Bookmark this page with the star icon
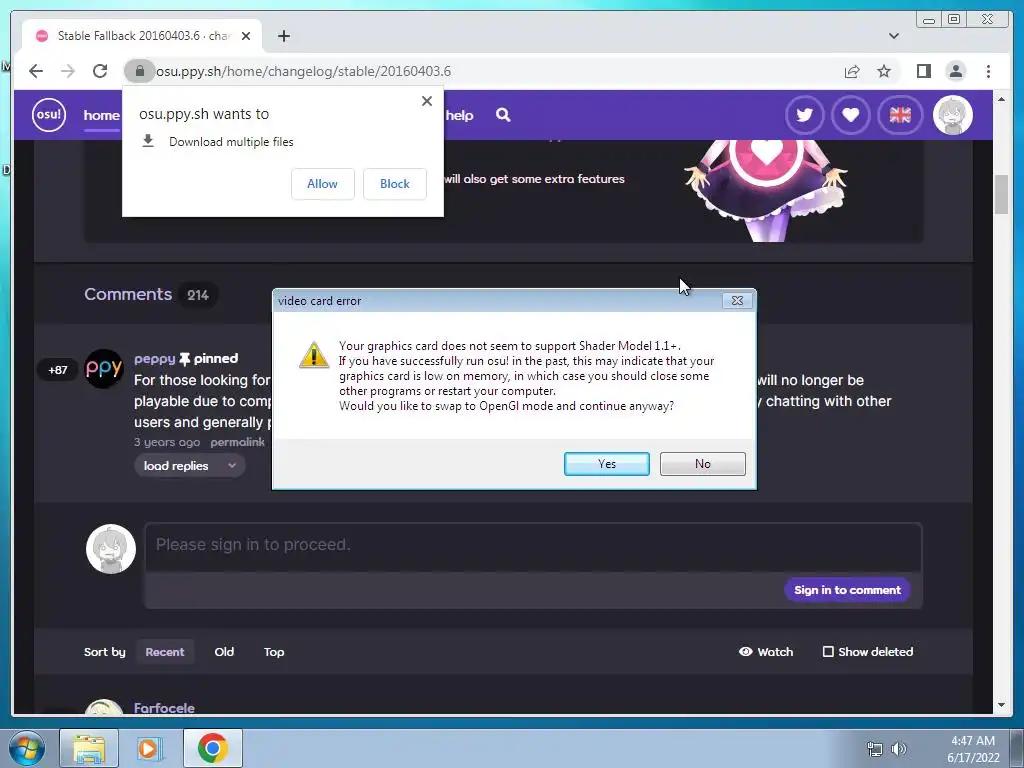Viewport: 1024px width, 768px height. pos(884,71)
